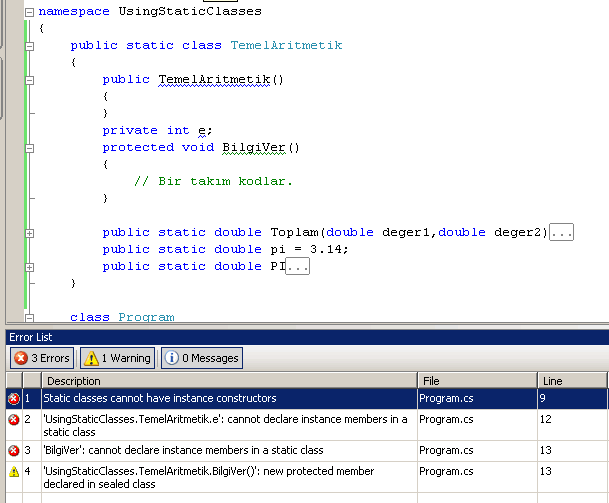Screen dimensions: 609x503
Task: Click the error icon on row 3
Action: click(13, 450)
